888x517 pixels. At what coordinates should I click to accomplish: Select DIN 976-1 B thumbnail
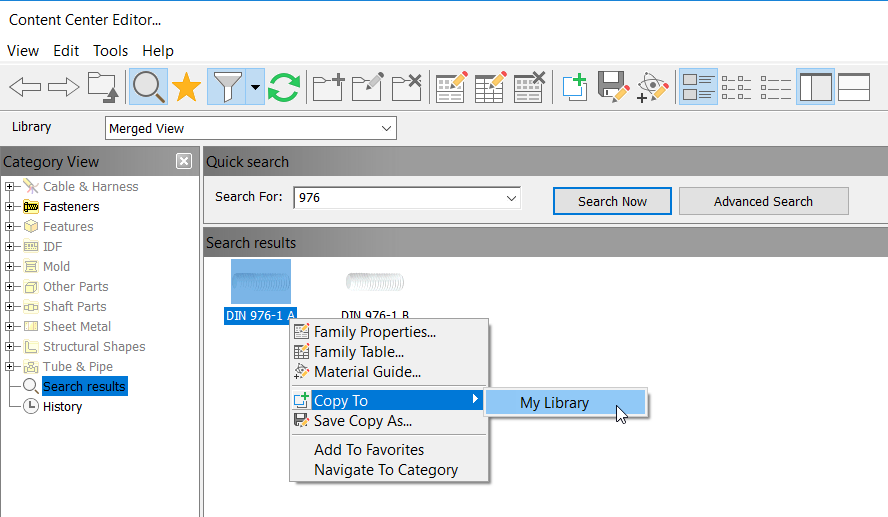[x=375, y=281]
